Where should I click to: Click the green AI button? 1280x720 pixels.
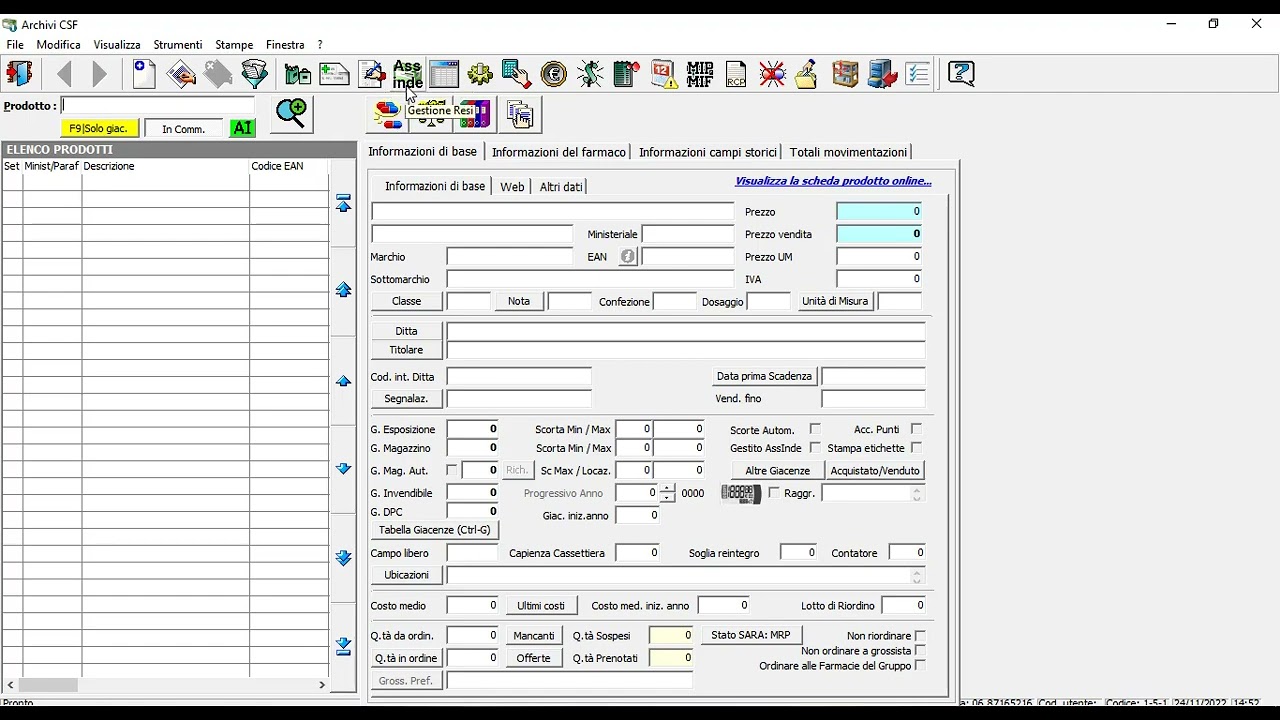[x=242, y=128]
